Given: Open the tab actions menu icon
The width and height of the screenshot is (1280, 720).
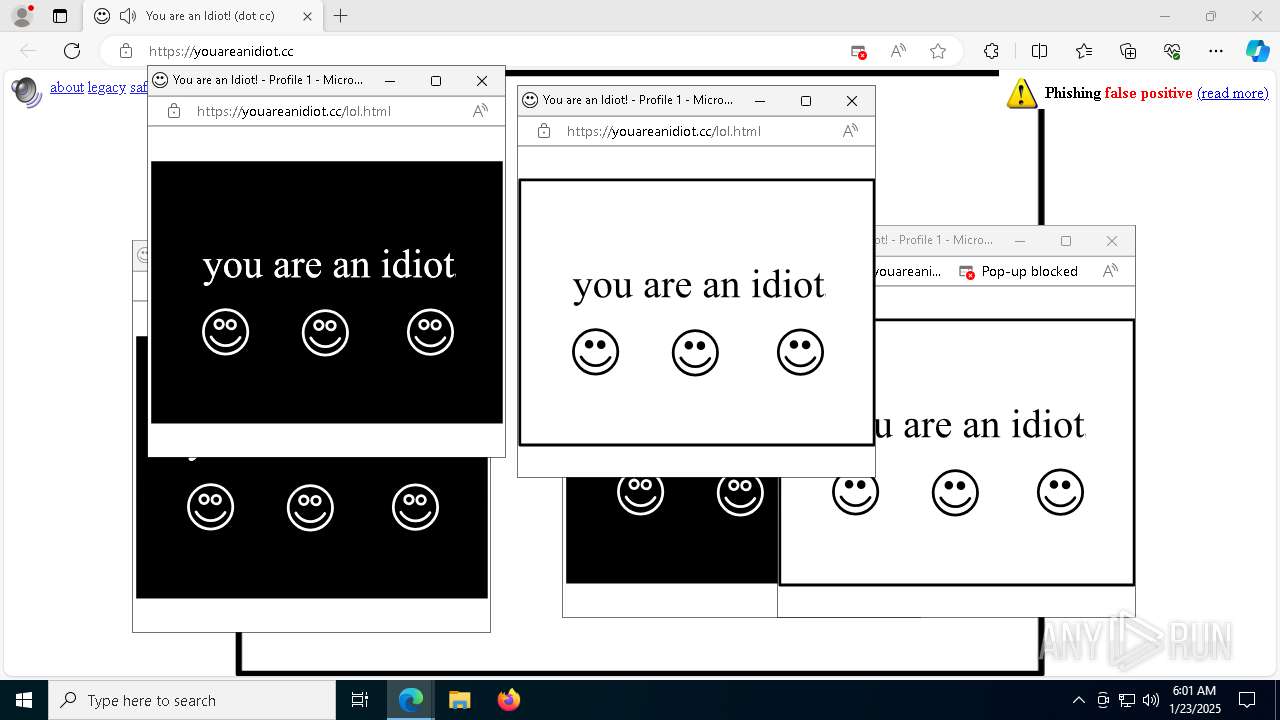Looking at the screenshot, I should pyautogui.click(x=60, y=16).
